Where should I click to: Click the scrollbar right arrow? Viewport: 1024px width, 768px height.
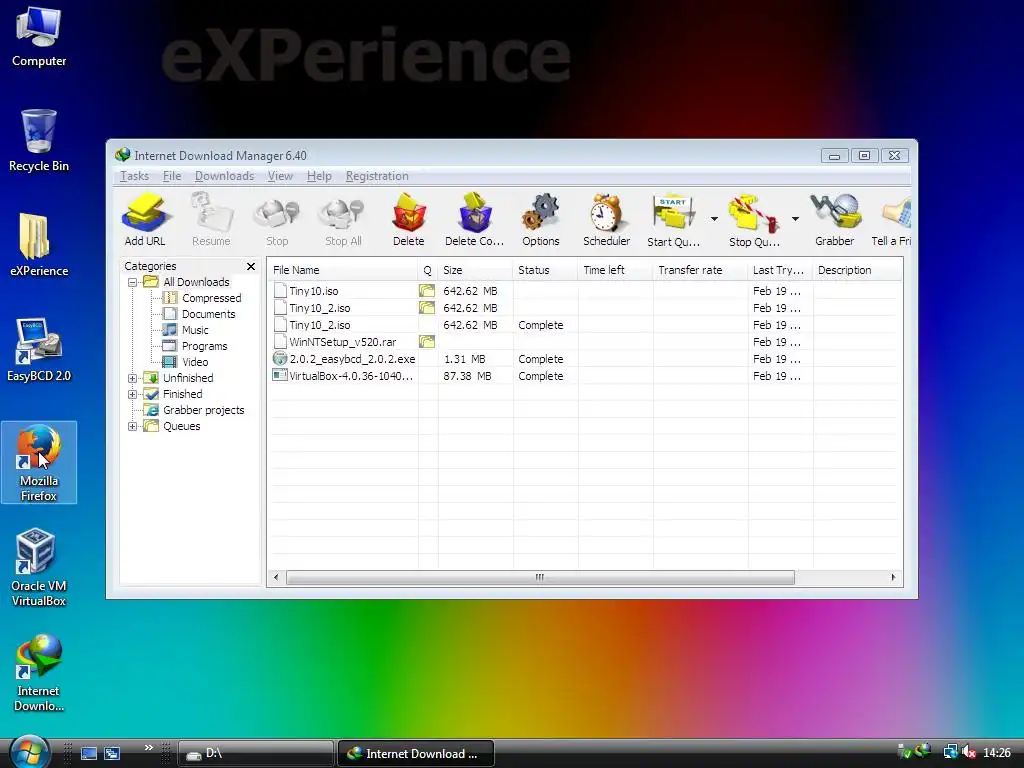pos(893,577)
